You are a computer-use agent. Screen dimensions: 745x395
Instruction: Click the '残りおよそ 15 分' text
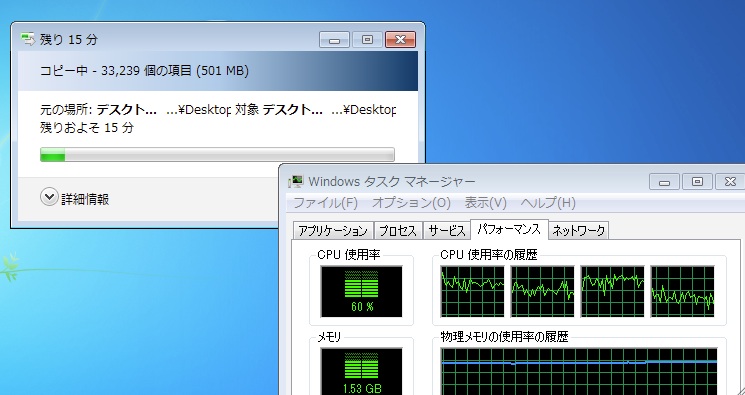(86, 127)
